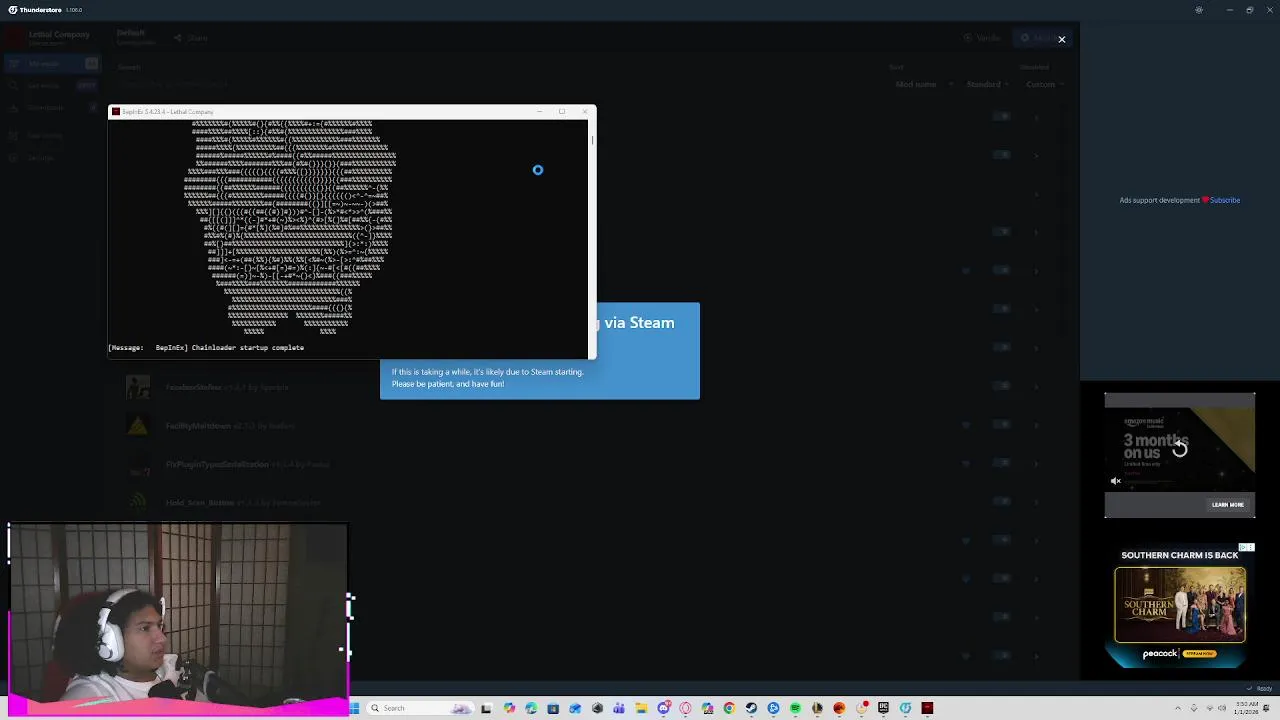The image size is (1280, 720).
Task: Click the Share profile button
Action: tap(190, 38)
